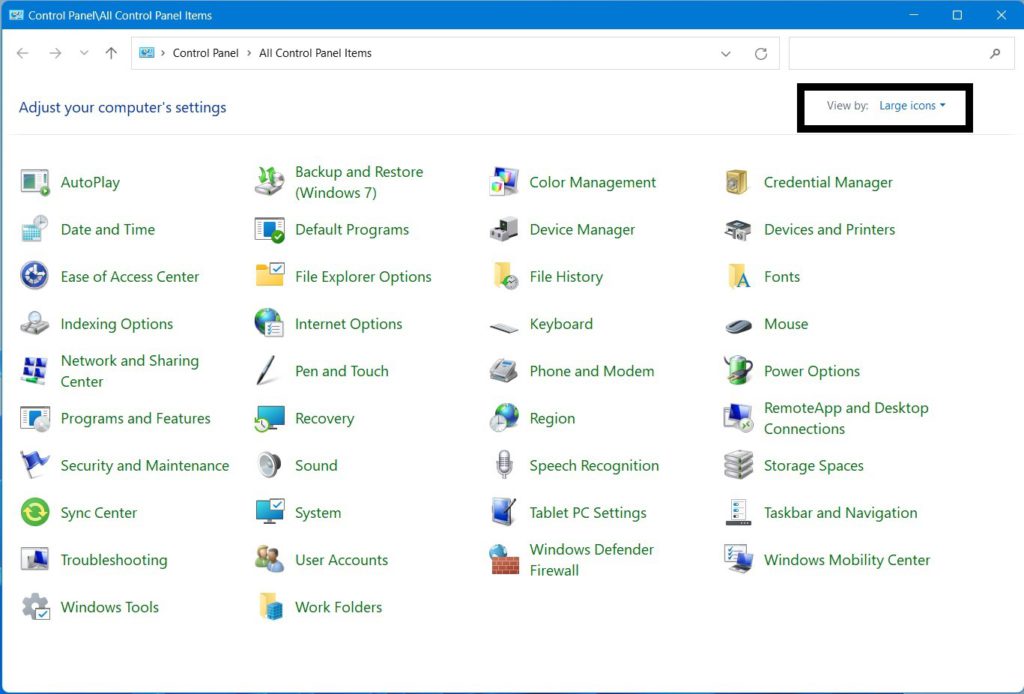Open the Device Manager icon
Image resolution: width=1024 pixels, height=694 pixels.
click(x=504, y=230)
